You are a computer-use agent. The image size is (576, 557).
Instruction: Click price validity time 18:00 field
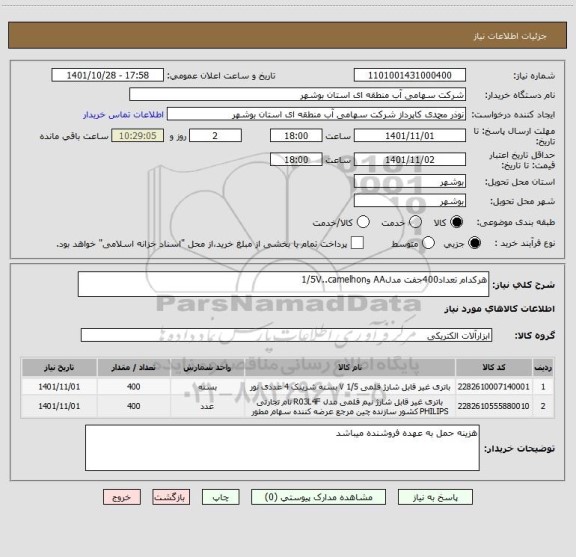point(296,159)
